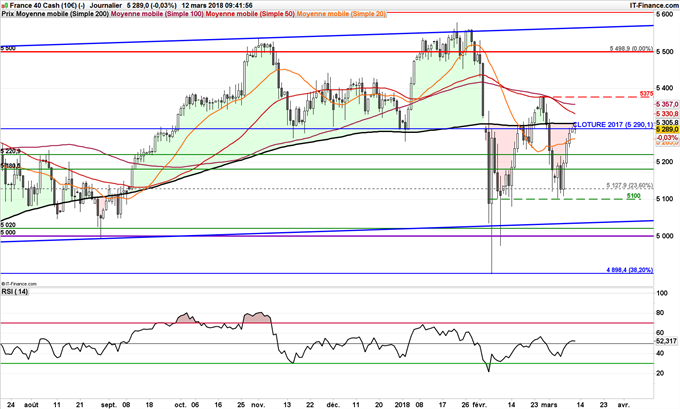Viewport: 680px width, 409px height.
Task: Click the 5 180,5 support level label
Action: pos(10,166)
